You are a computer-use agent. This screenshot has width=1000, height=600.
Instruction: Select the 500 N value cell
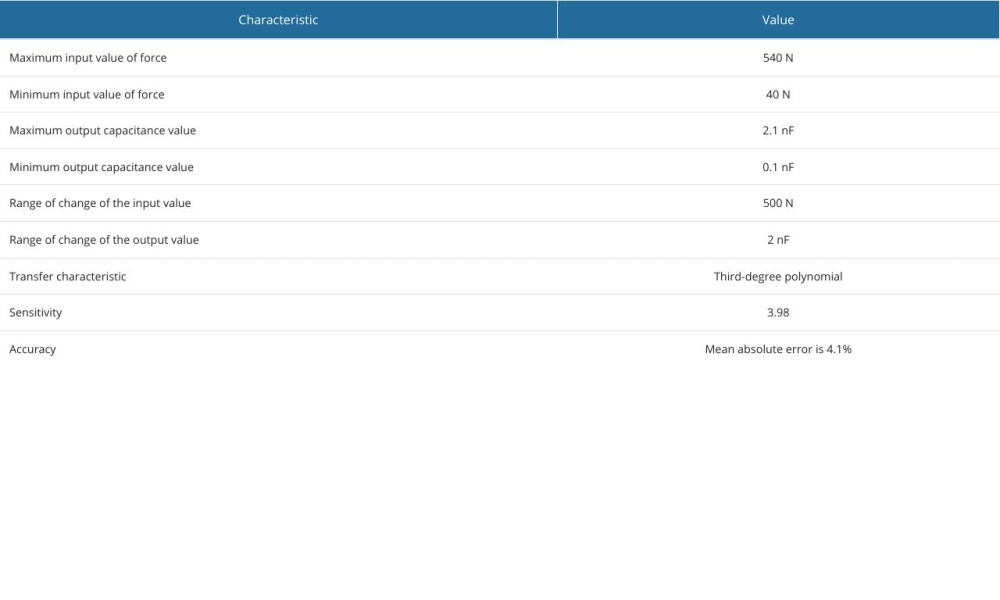(778, 203)
